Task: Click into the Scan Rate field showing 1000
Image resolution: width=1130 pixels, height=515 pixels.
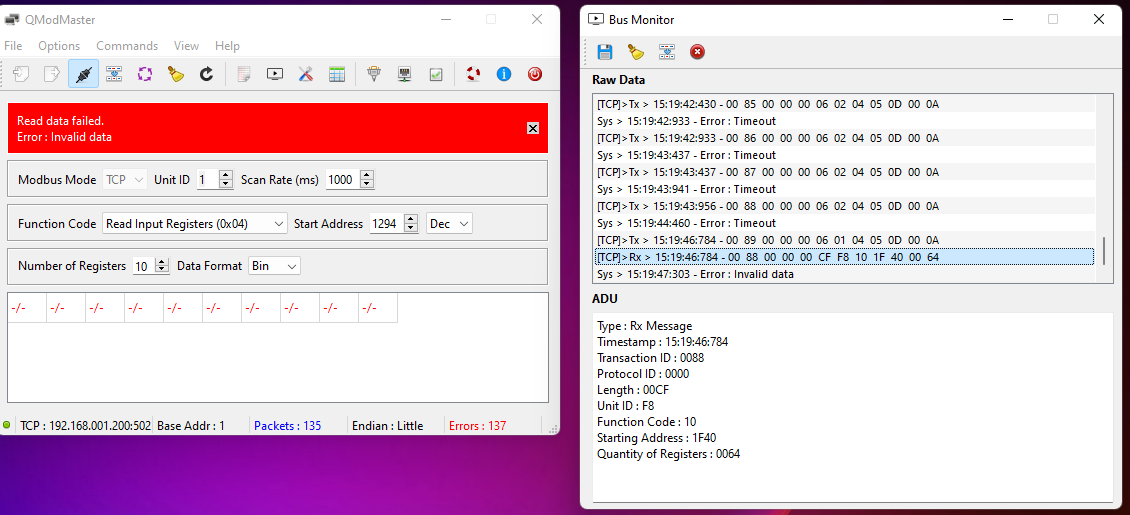Action: [343, 179]
